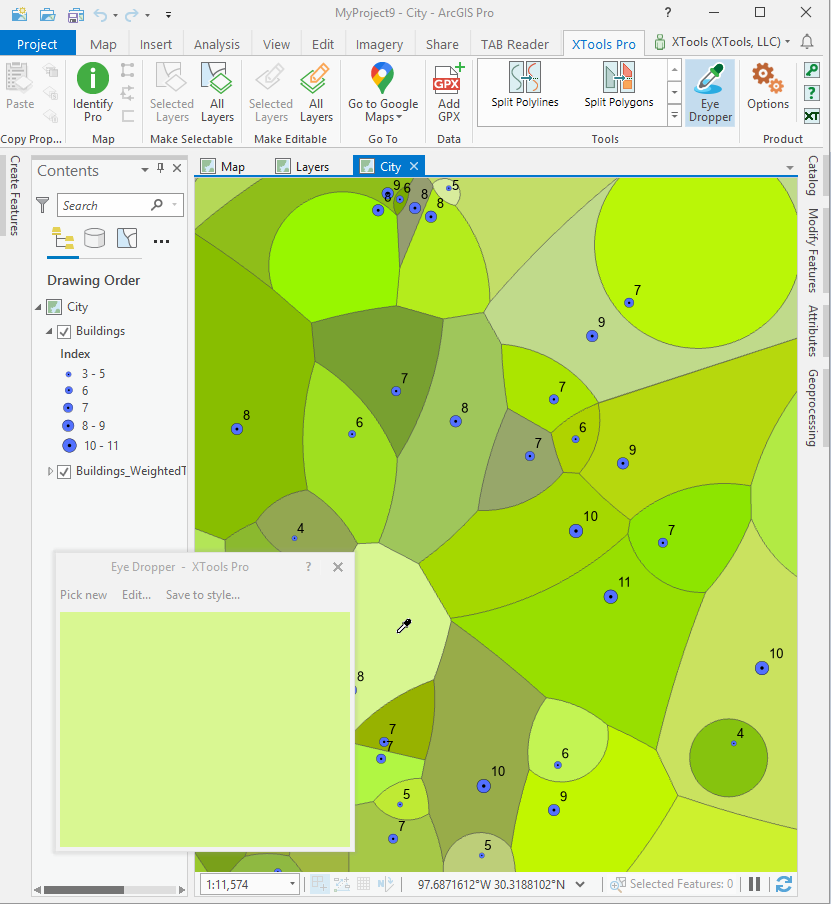Click the Add GPX icon
This screenshot has height=904, width=831.
(449, 81)
